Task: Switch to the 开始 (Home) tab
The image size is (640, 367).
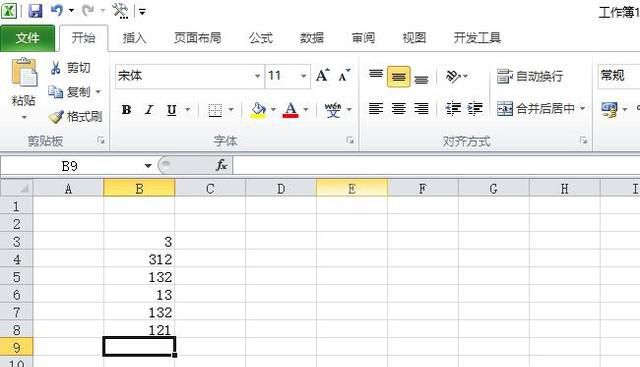Action: tap(84, 38)
